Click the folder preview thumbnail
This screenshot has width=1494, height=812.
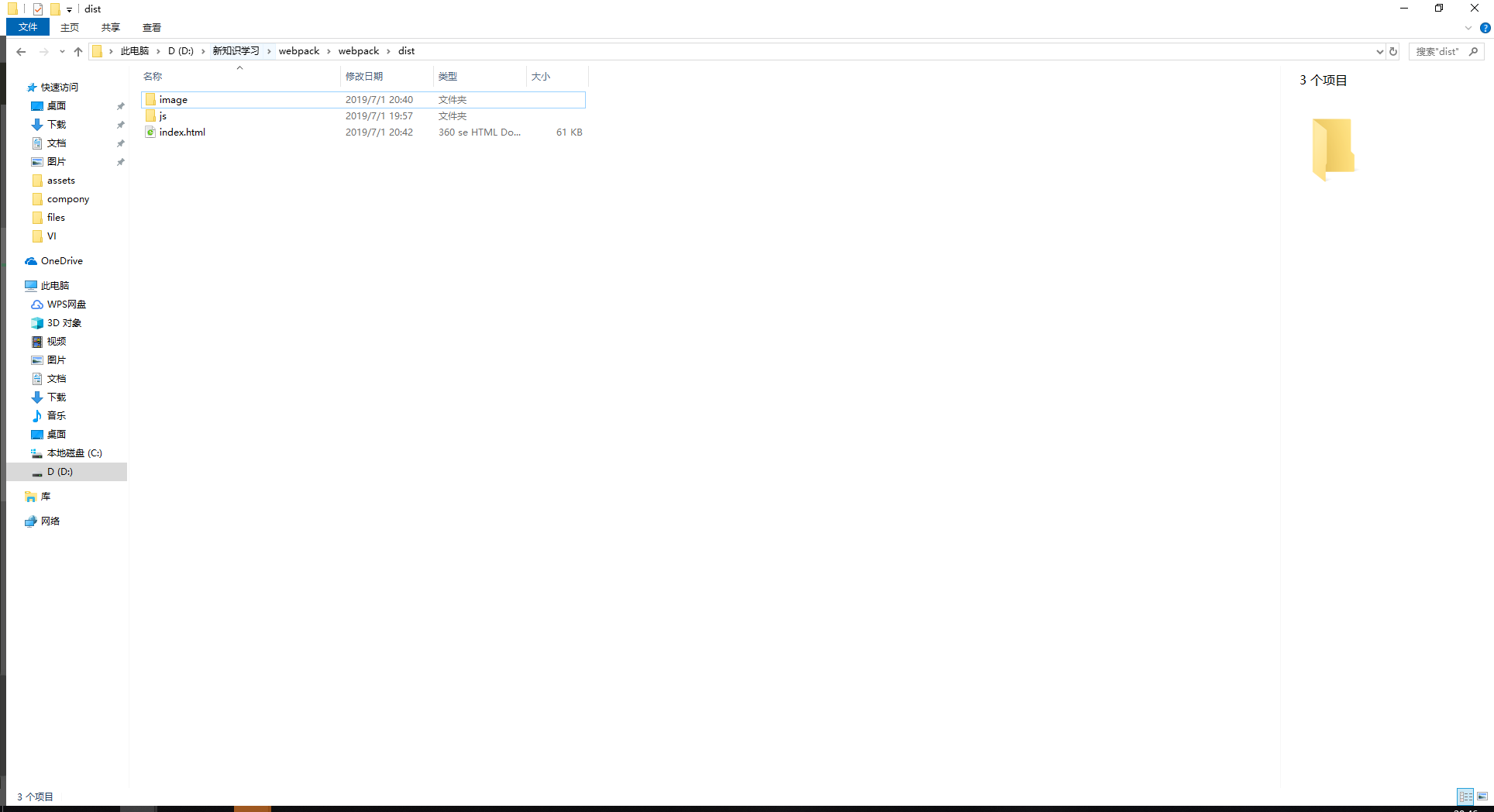(1333, 150)
